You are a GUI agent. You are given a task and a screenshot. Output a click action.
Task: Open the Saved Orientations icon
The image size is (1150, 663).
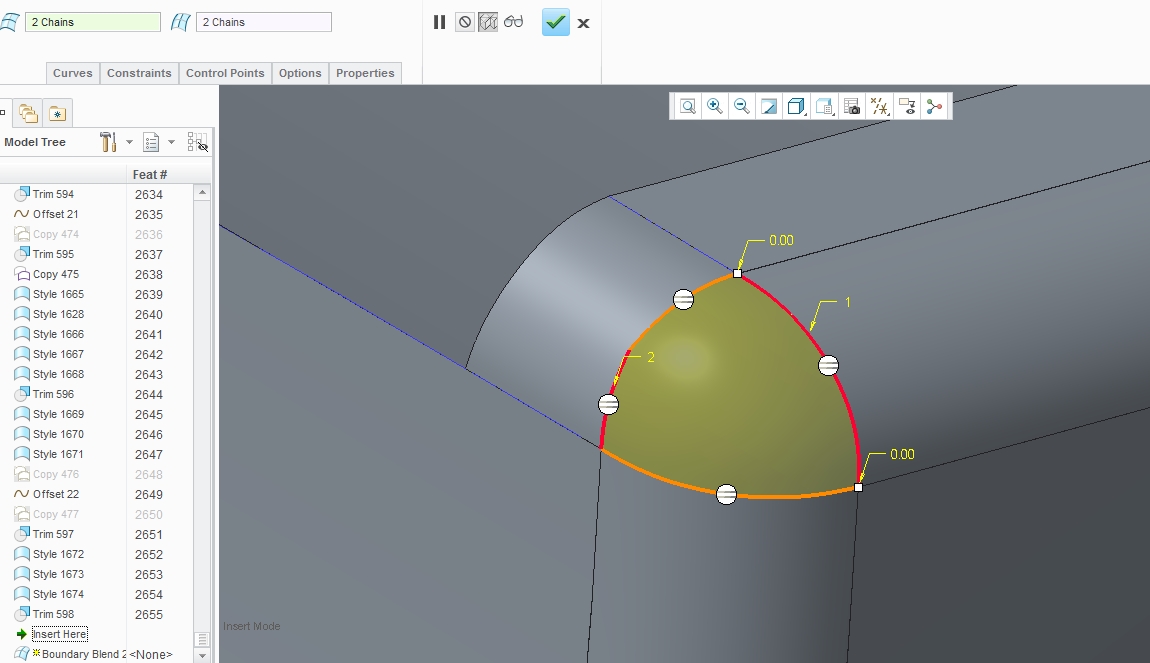(824, 106)
